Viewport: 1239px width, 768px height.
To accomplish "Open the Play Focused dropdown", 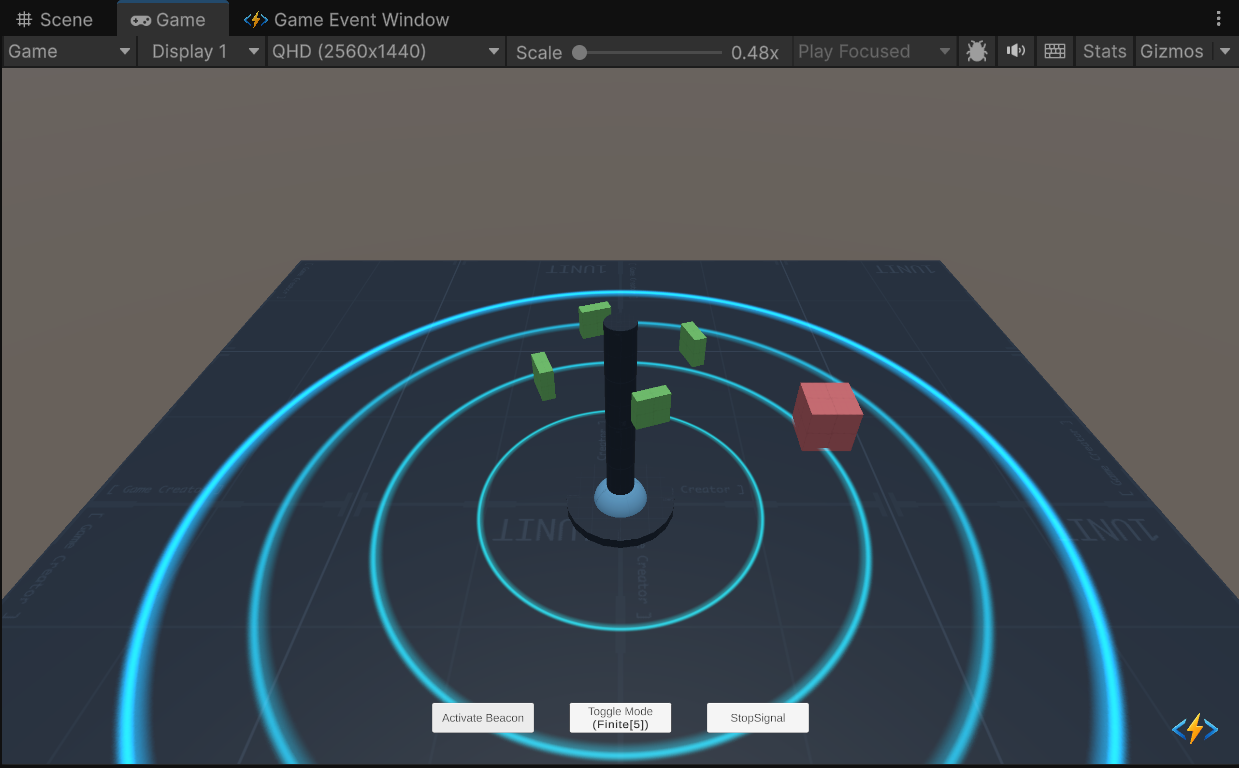I will pos(874,52).
